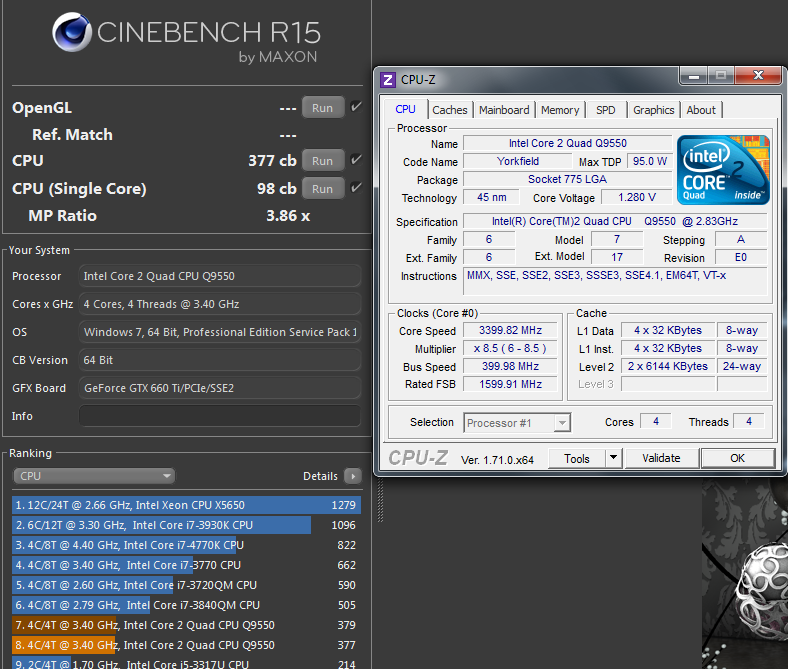Click the Revision value E0
Viewport: 788px width, 669px height.
point(741,257)
